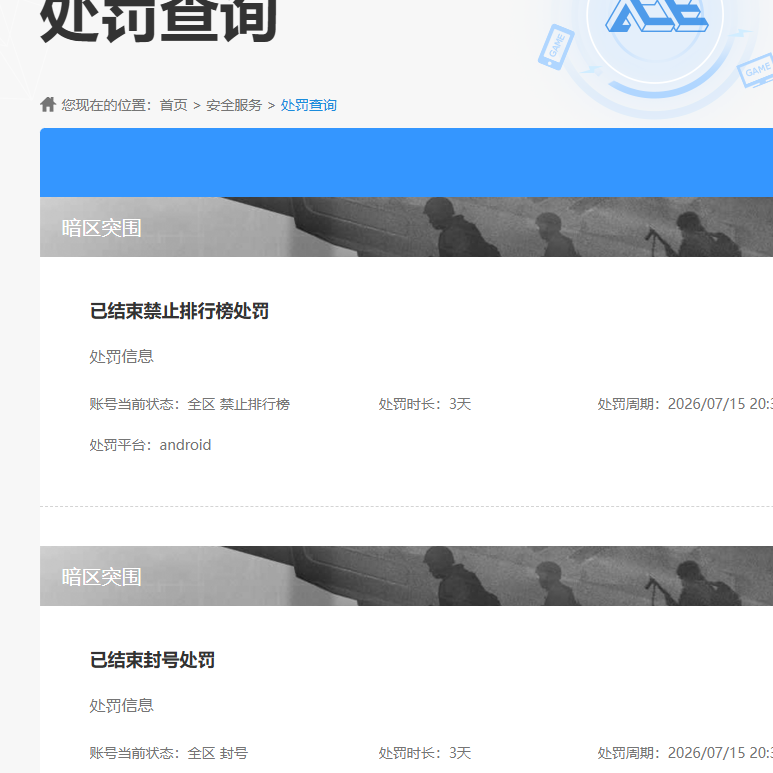Open the 首页 breadcrumb link
Screen dimensions: 773x773
tap(174, 105)
